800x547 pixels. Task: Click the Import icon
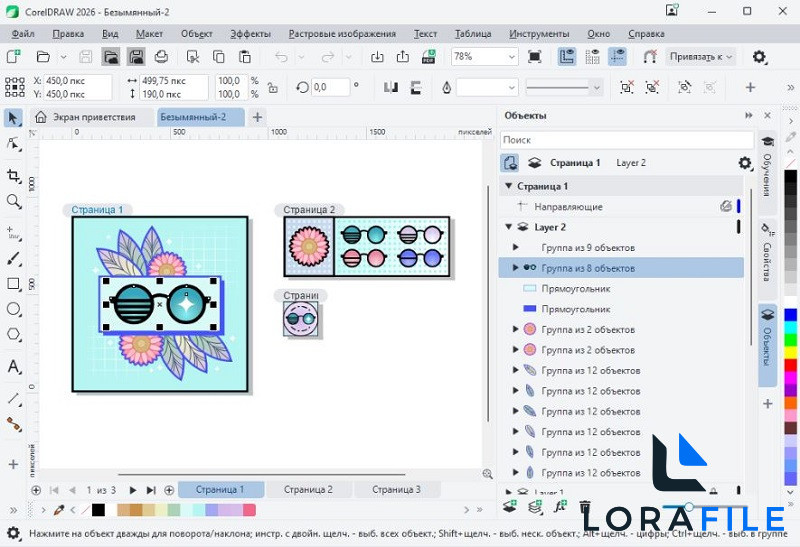point(377,56)
